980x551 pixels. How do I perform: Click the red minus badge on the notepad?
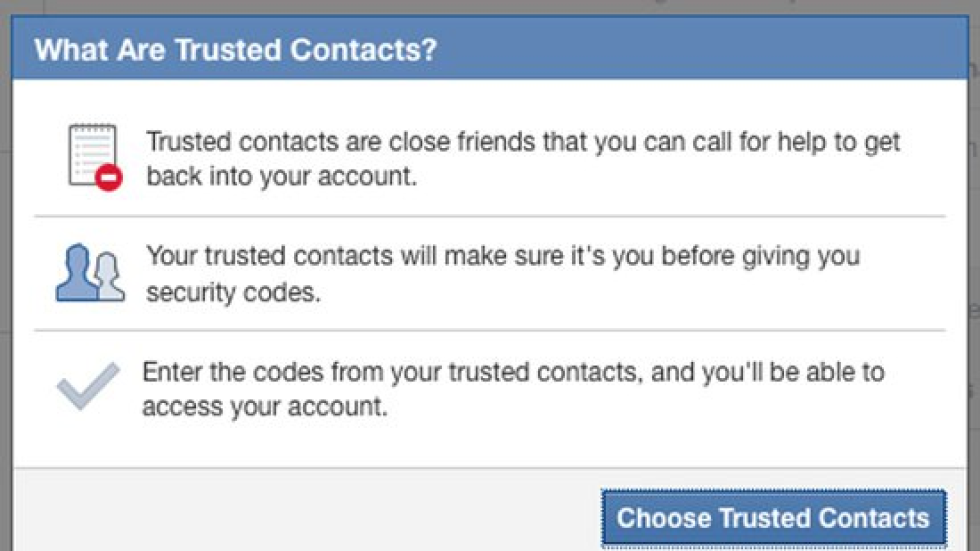click(110, 178)
